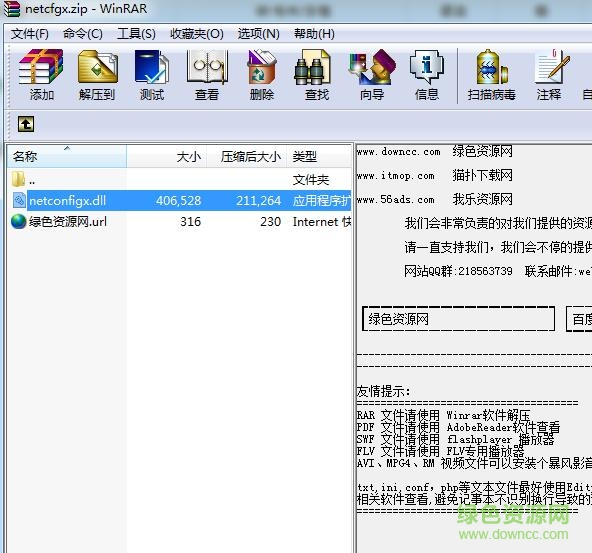The image size is (592, 553).
Task: Click www.56ads.com in comment pane
Action: (395, 199)
